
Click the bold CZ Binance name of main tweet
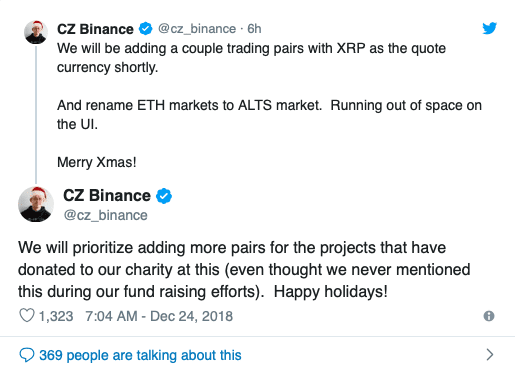(107, 196)
